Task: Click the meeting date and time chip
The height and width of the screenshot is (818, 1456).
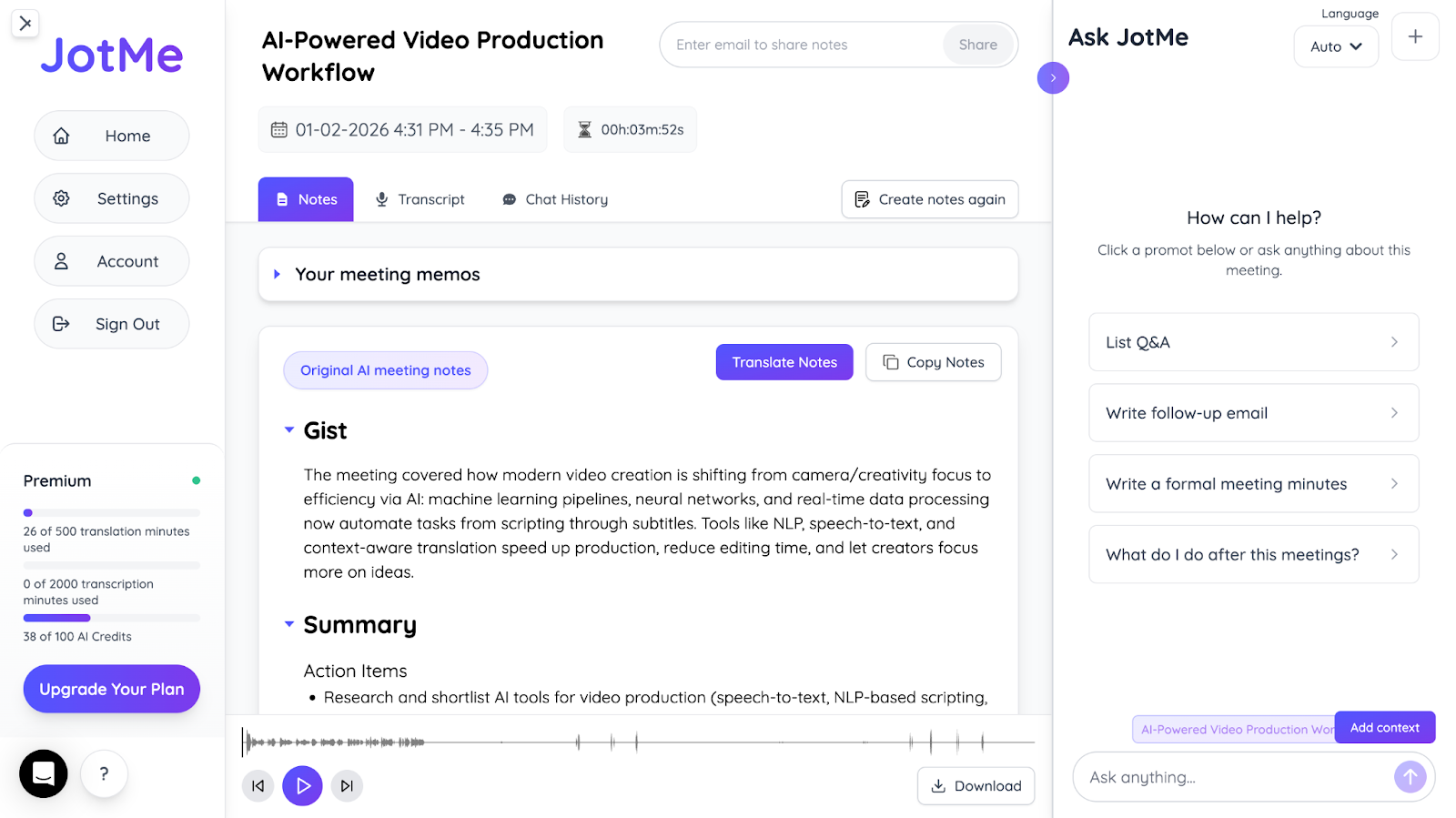Action: point(402,129)
